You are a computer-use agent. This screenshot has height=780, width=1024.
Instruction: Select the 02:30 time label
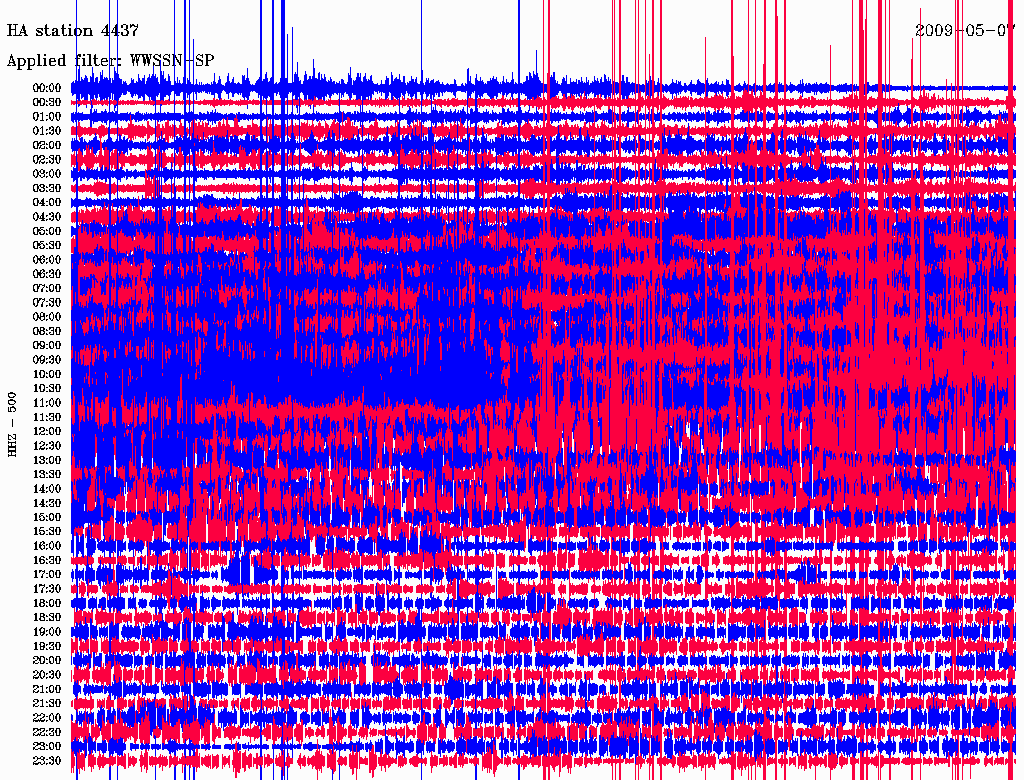[x=47, y=159]
